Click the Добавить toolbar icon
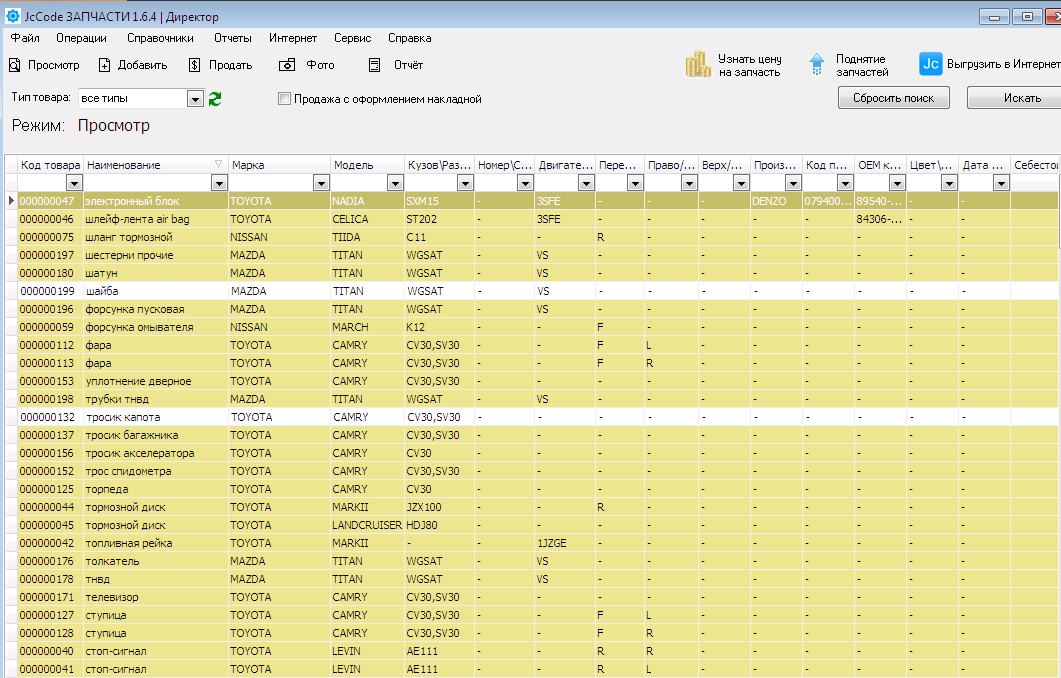 click(104, 65)
